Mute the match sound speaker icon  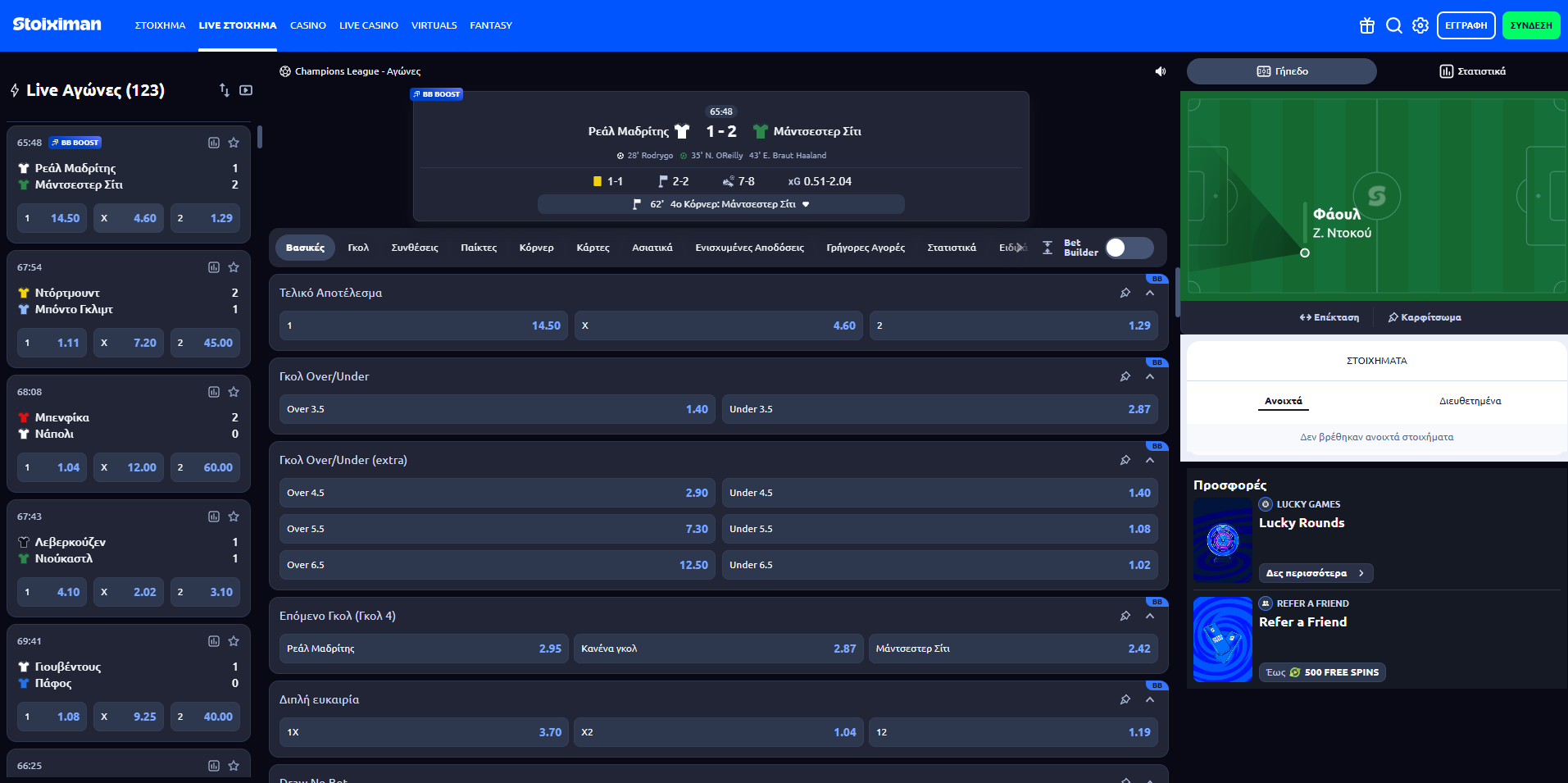coord(1160,71)
